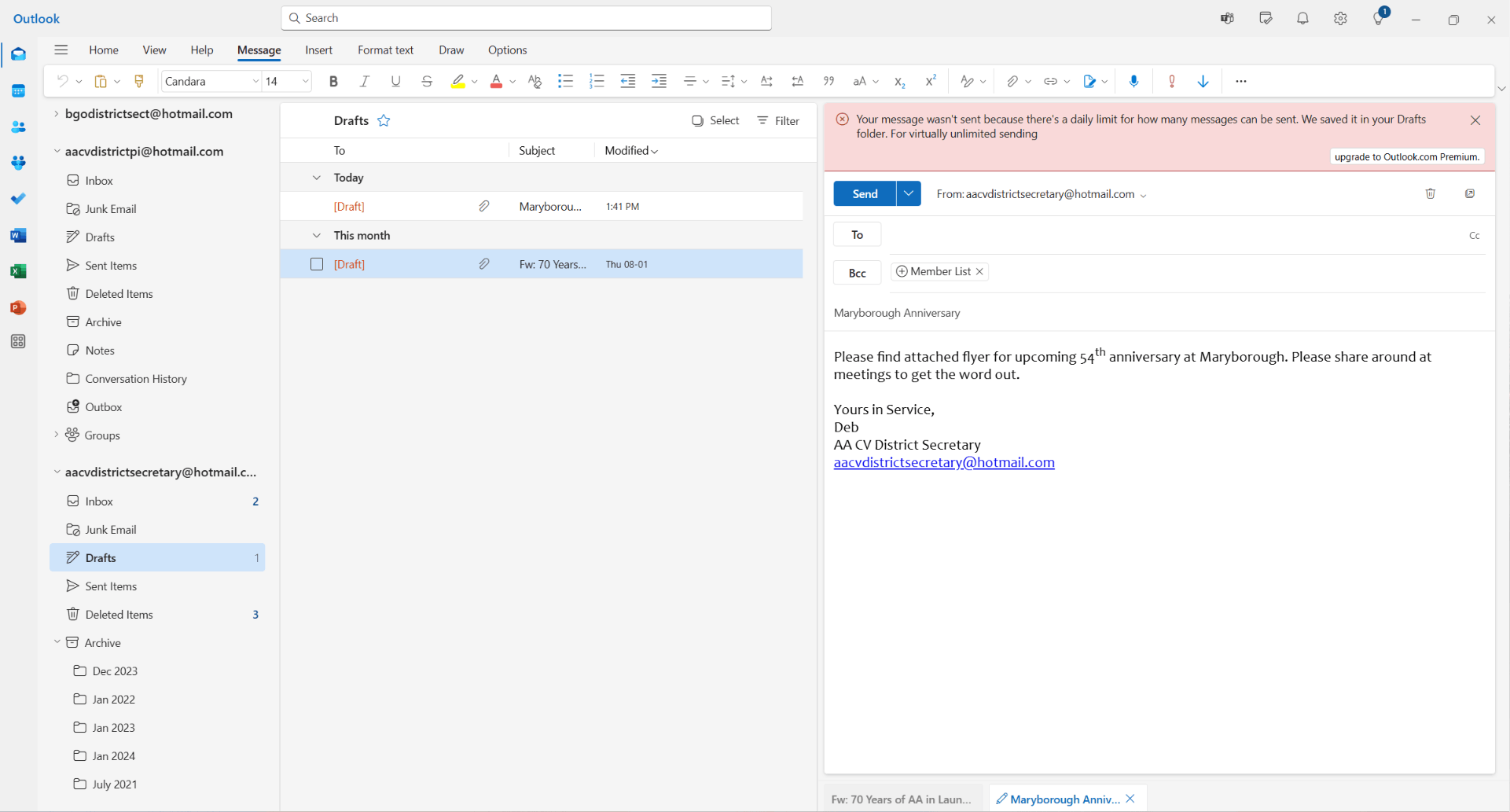Tick the checkbox for Fw: 70 Years draft
The width and height of the screenshot is (1510, 812).
(317, 264)
